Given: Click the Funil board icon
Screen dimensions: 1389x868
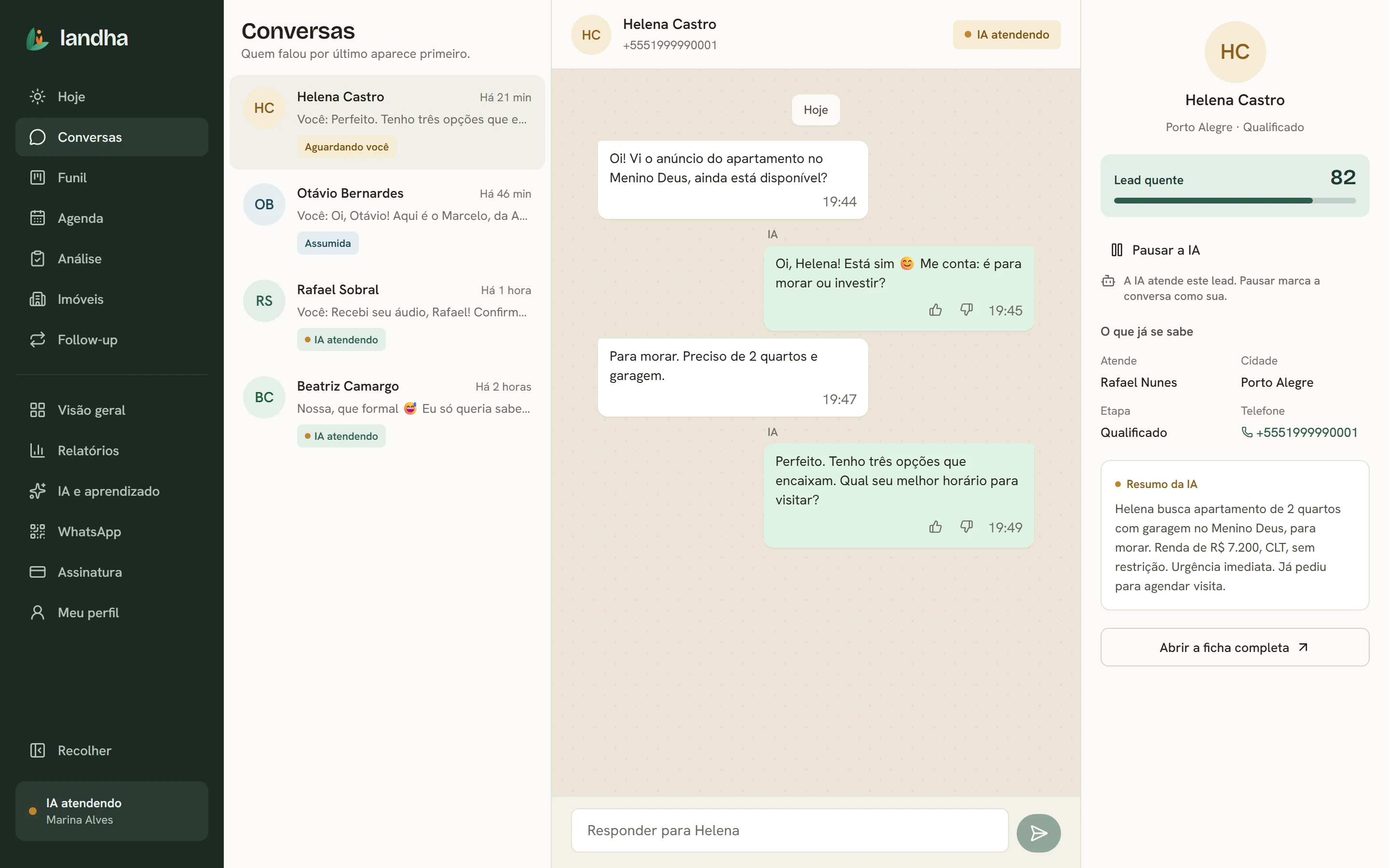Looking at the screenshot, I should tap(37, 177).
